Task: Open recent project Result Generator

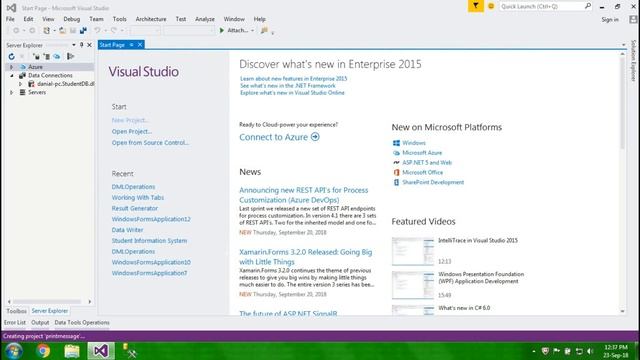Action: pos(135,208)
